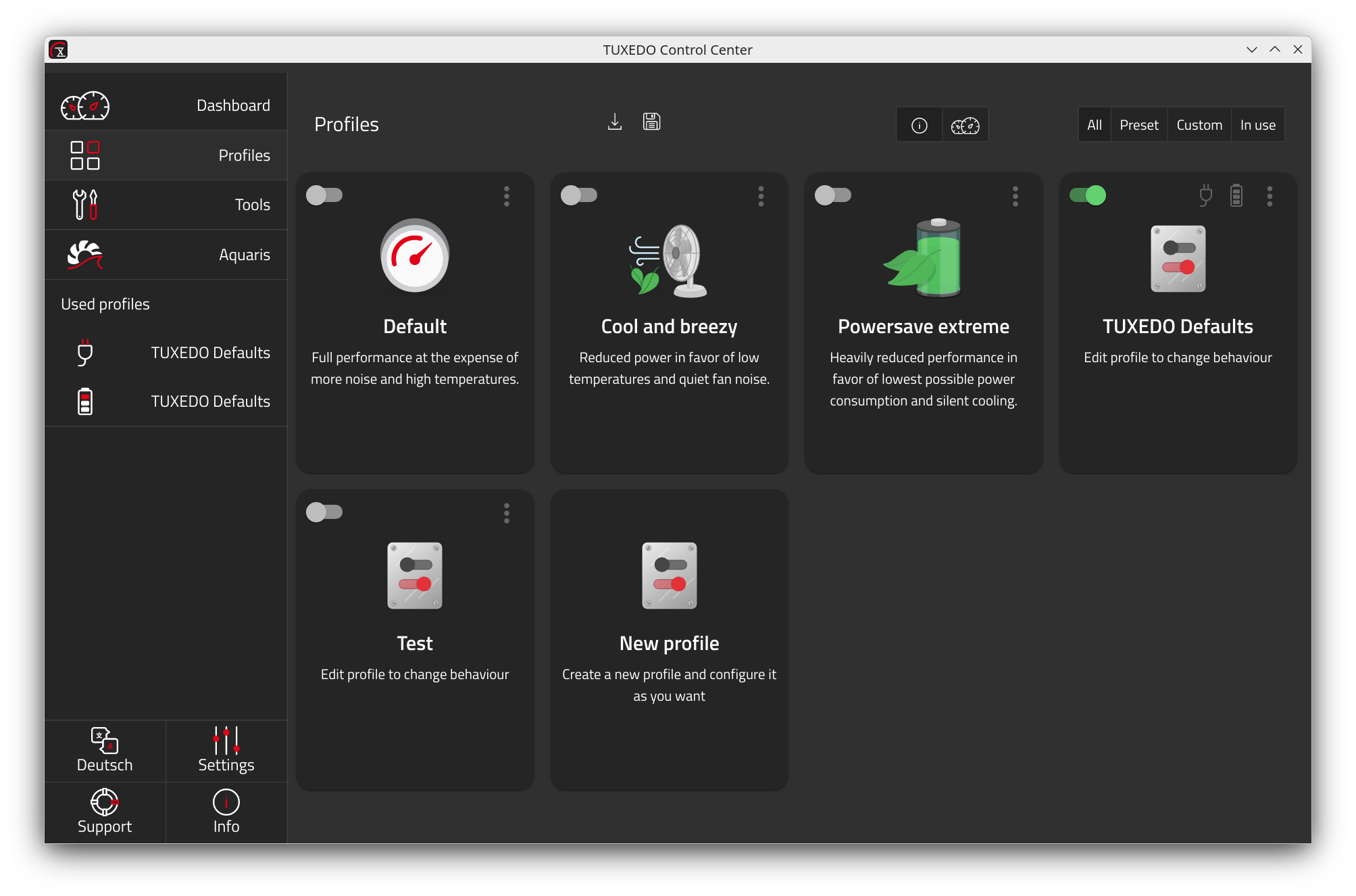Viewport: 1356px width, 896px height.
Task: Show only In use profiles
Action: click(1257, 125)
